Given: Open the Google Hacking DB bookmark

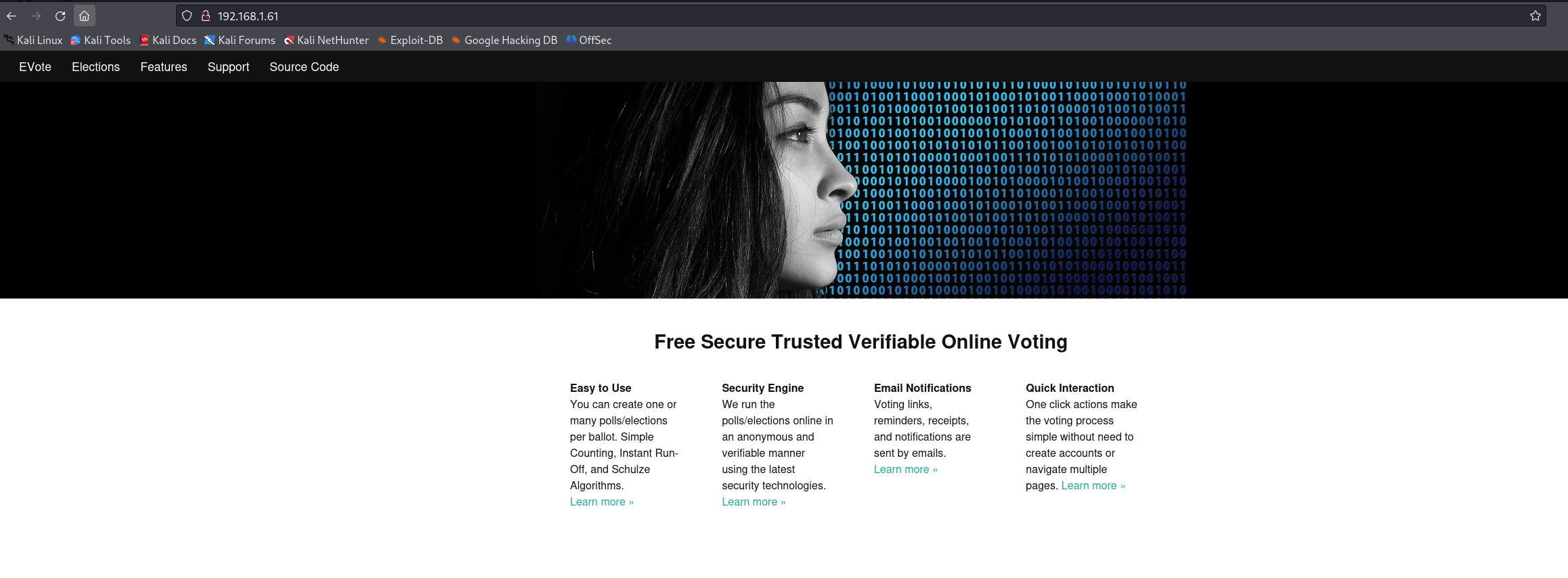Looking at the screenshot, I should tap(504, 40).
